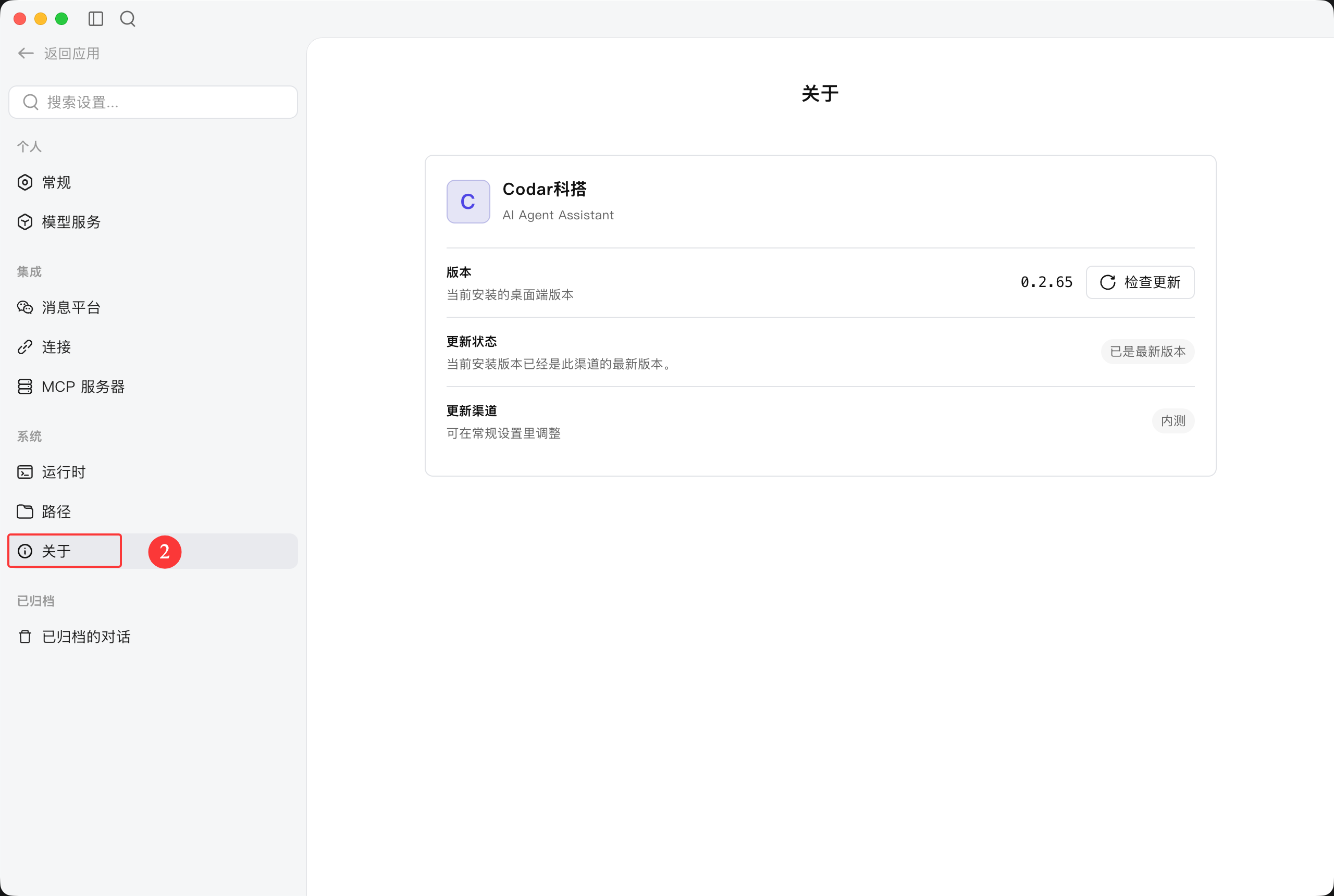Open the 常规 settings page
This screenshot has width=1334, height=896.
153,182
